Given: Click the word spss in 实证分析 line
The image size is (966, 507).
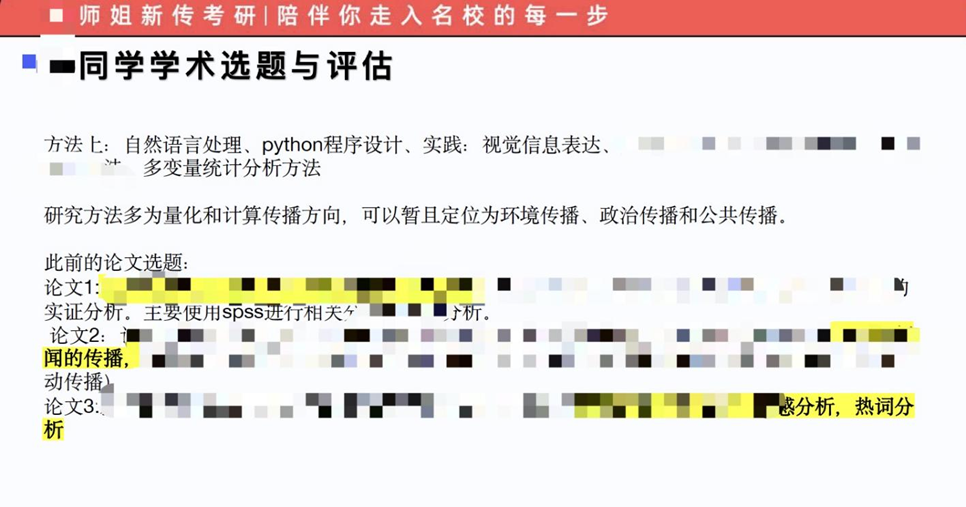Looking at the screenshot, I should coord(243,312).
